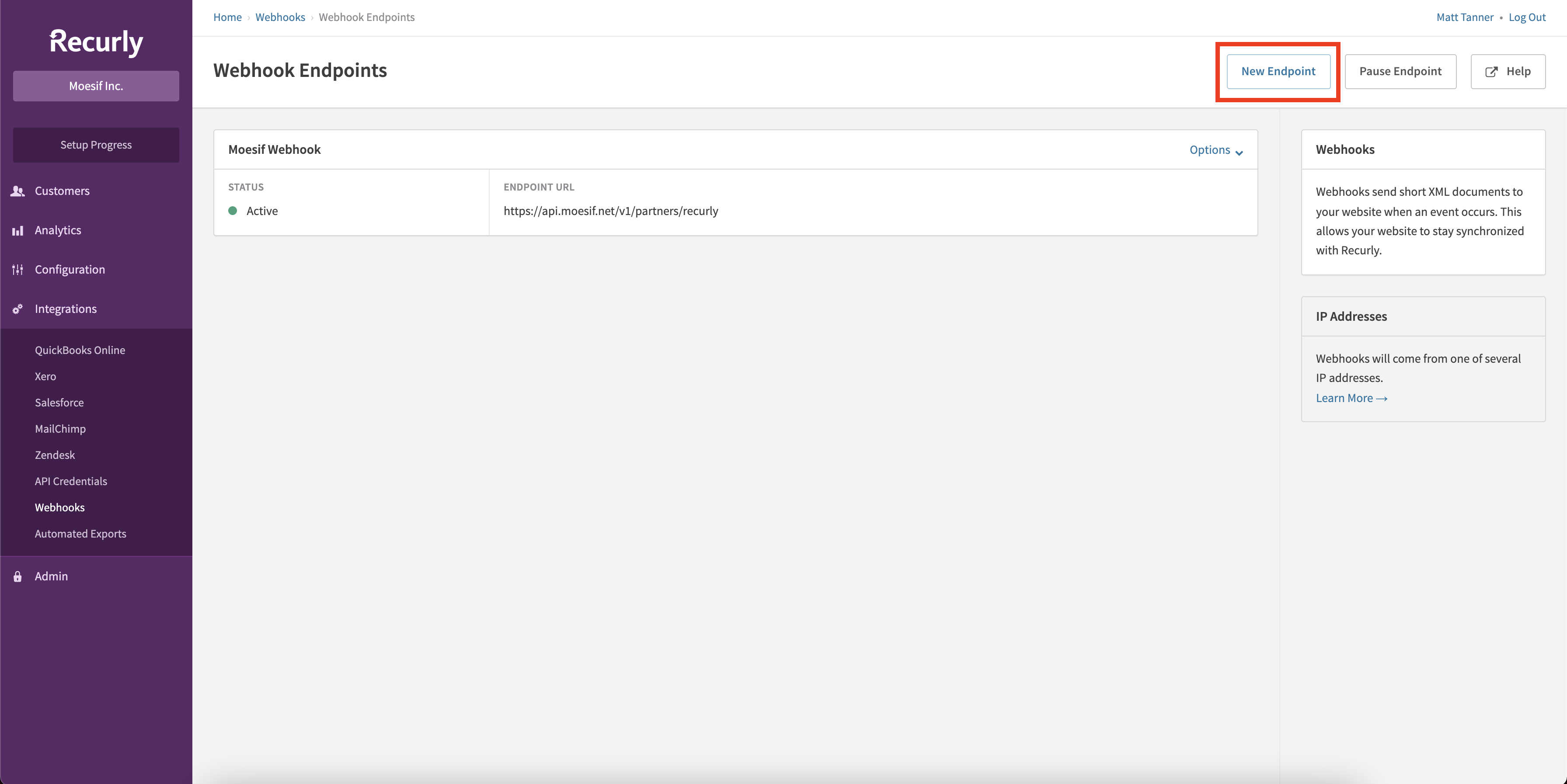
Task: Select the Customers icon in the sidebar
Action: (x=17, y=191)
